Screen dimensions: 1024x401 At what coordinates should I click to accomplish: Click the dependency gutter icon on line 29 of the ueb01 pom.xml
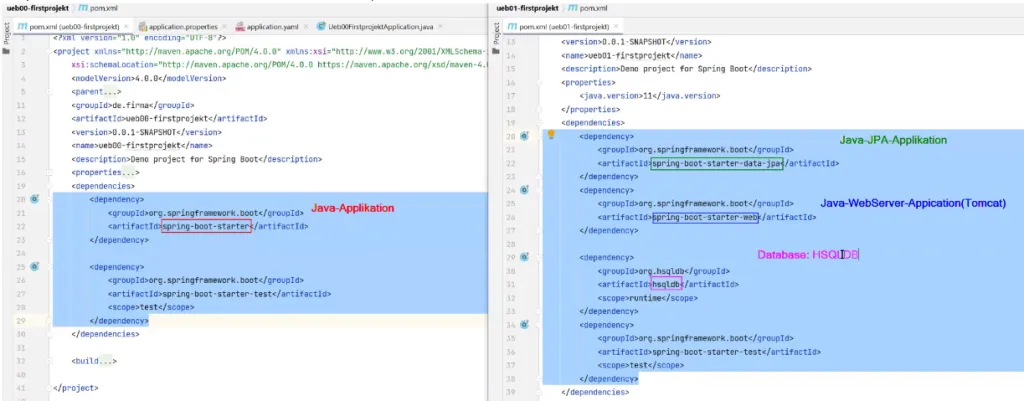(x=524, y=257)
